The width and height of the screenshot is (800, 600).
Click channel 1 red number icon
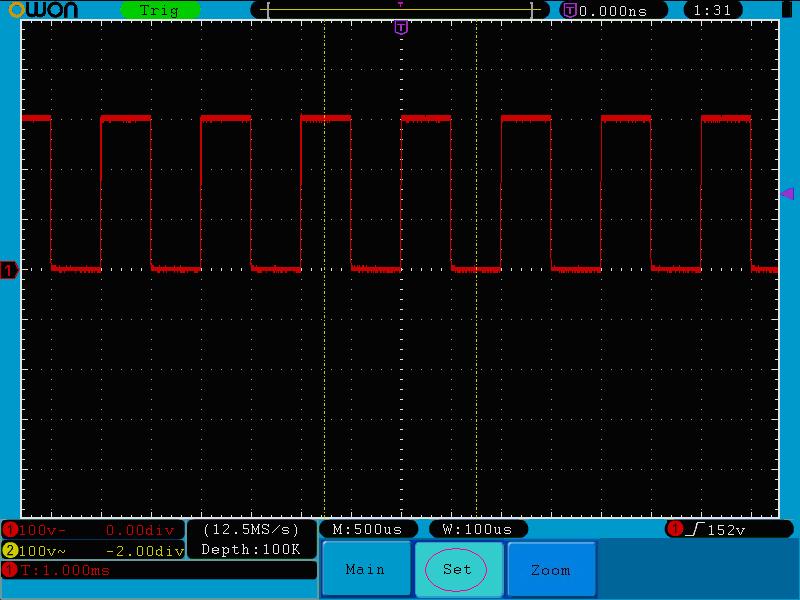10,530
